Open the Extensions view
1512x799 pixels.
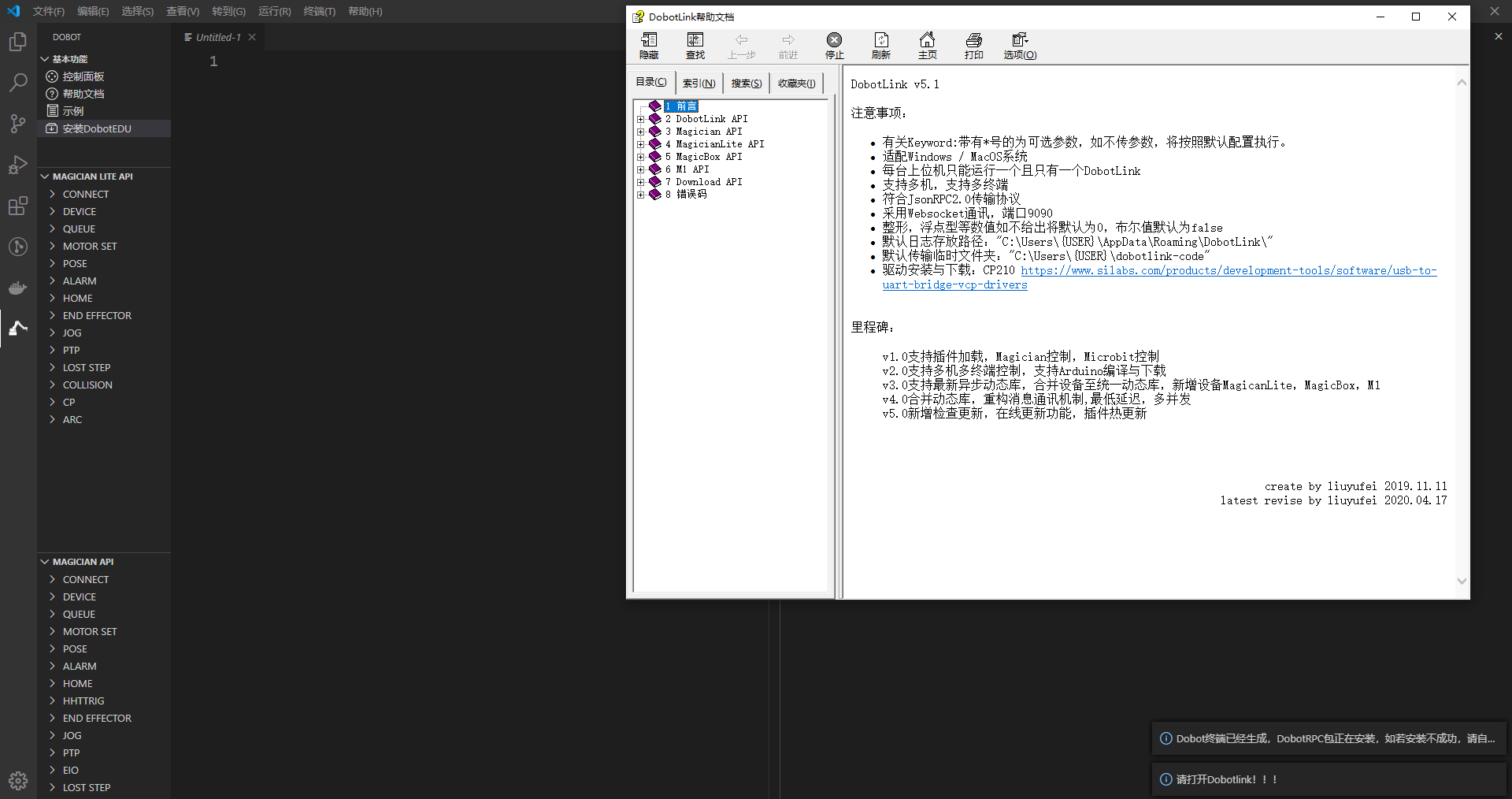point(17,206)
